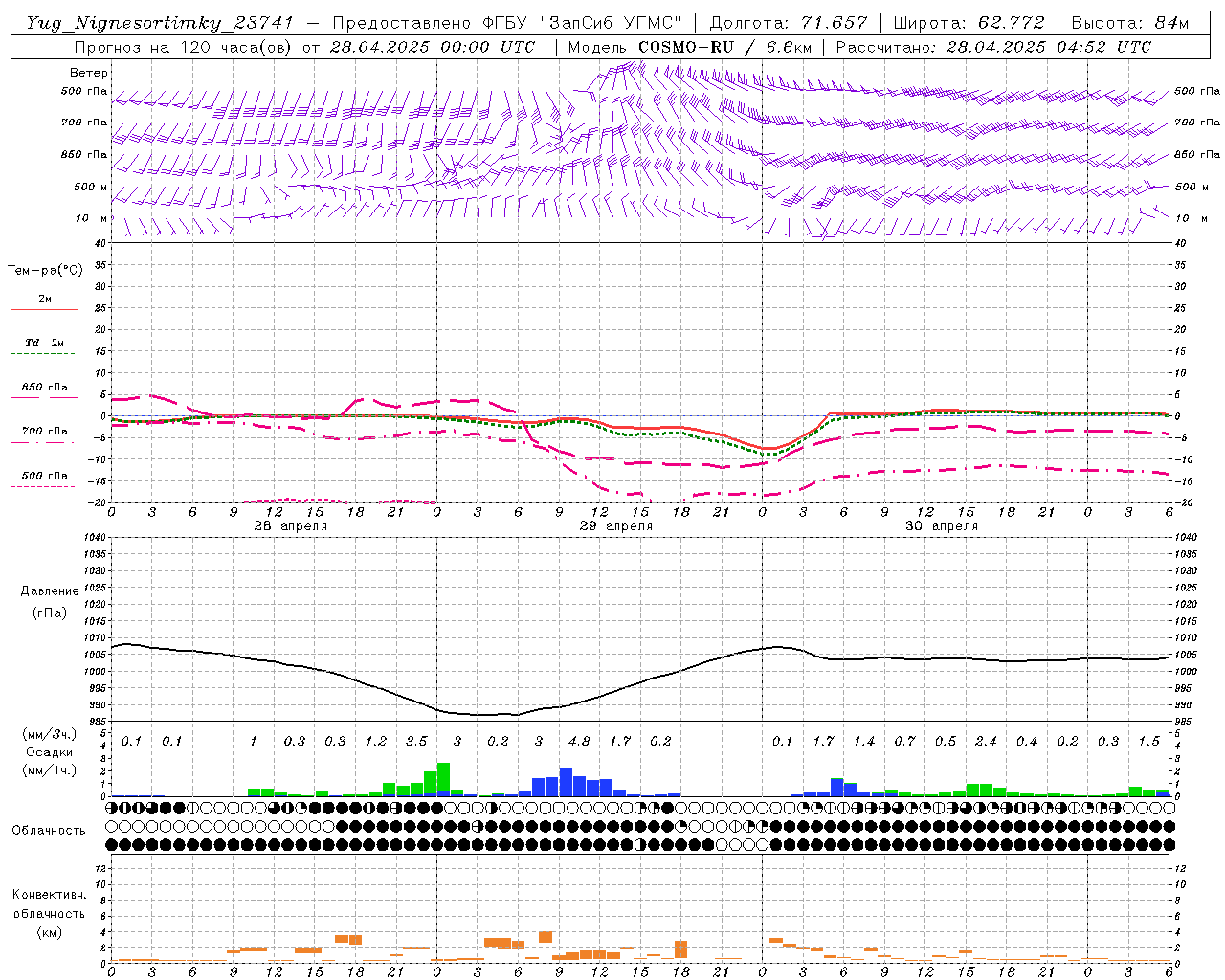Screen dimensions: 1225x980
Task: Click the 'Осадки' precipitation label
Action: [x=50, y=752]
